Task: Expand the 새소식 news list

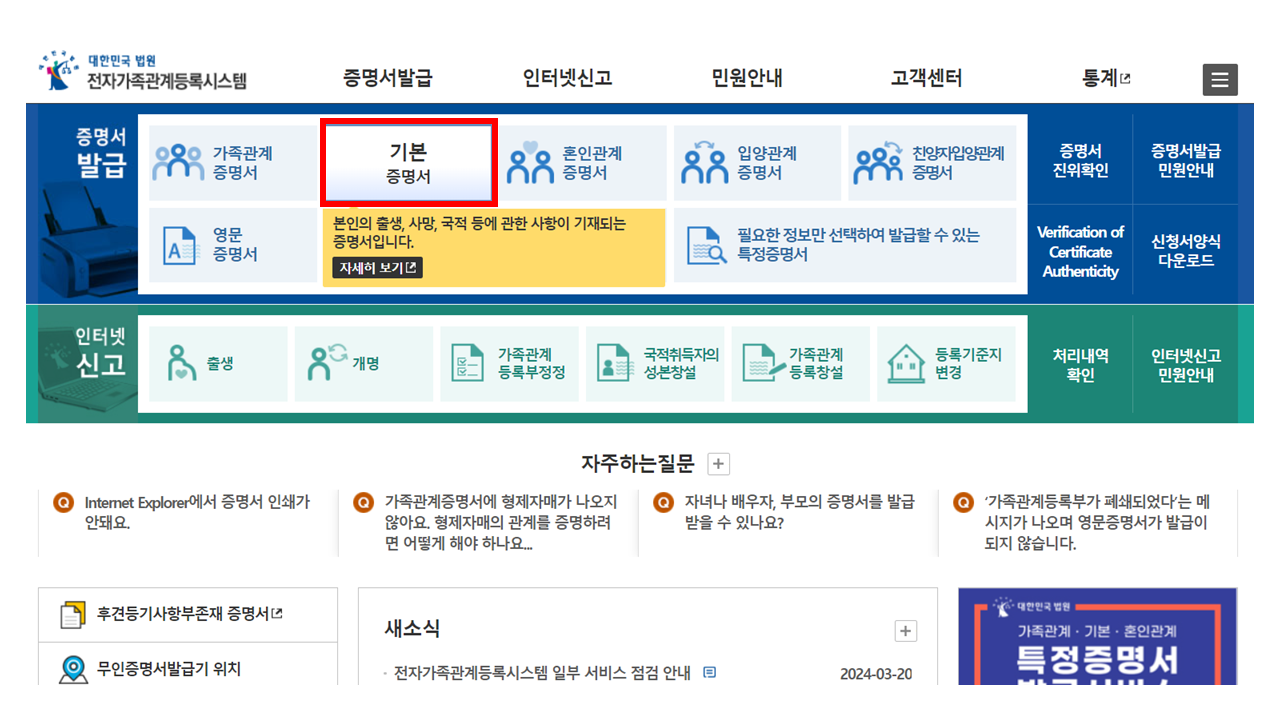Action: click(904, 631)
